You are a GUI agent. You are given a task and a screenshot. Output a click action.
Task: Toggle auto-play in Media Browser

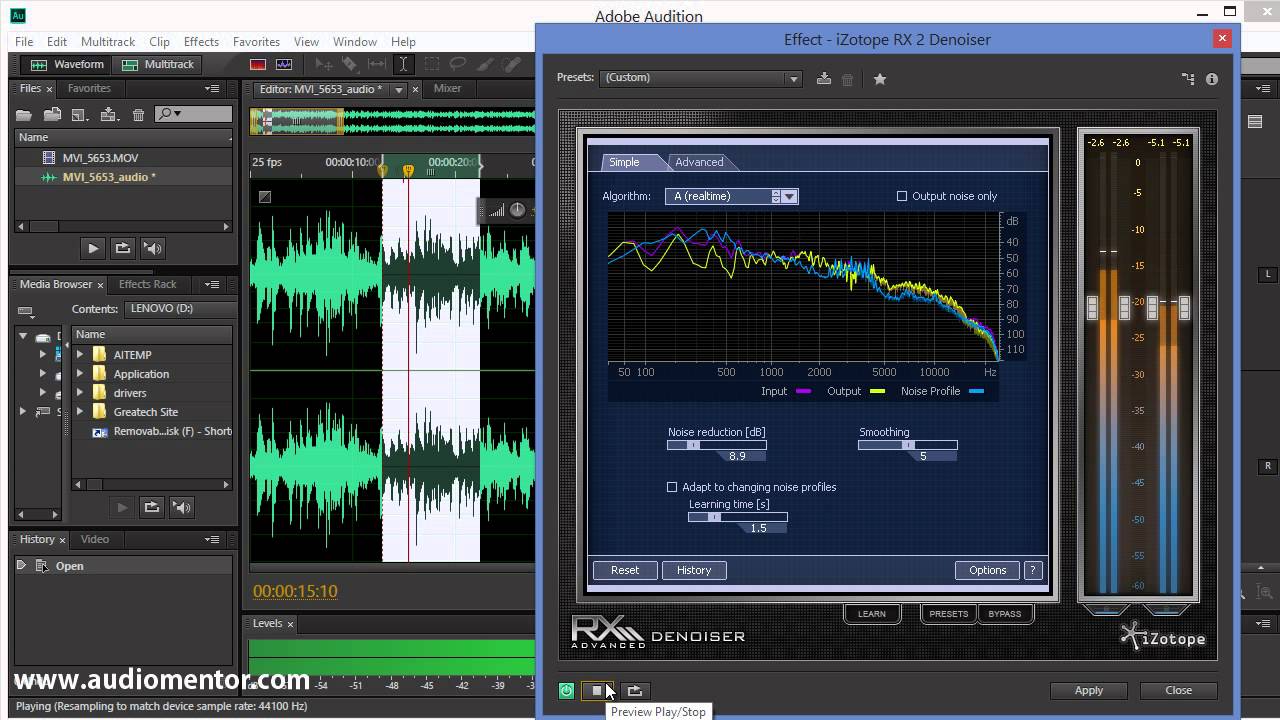pyautogui.click(x=181, y=507)
